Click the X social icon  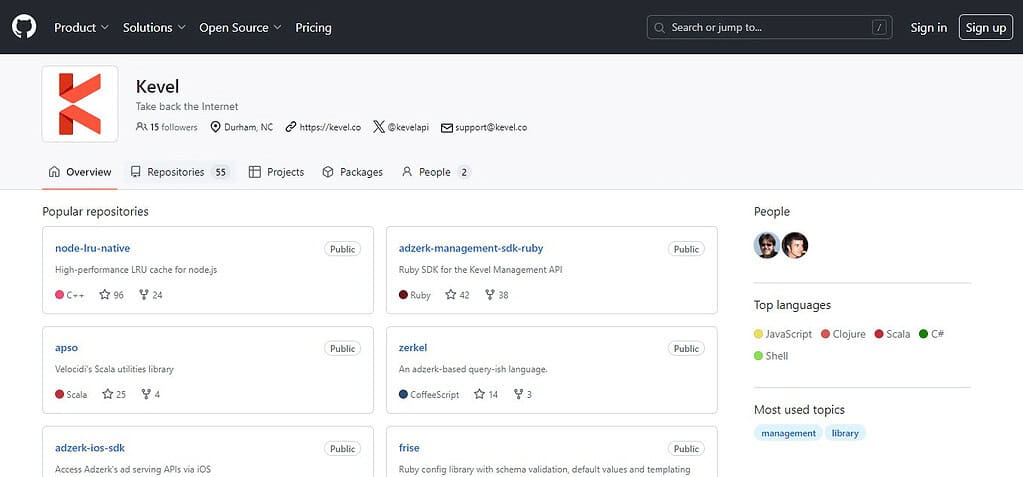coord(378,127)
